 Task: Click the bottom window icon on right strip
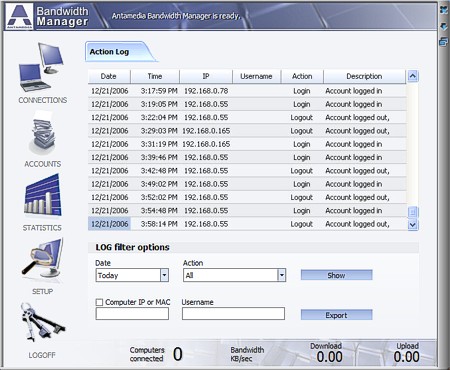[444, 42]
